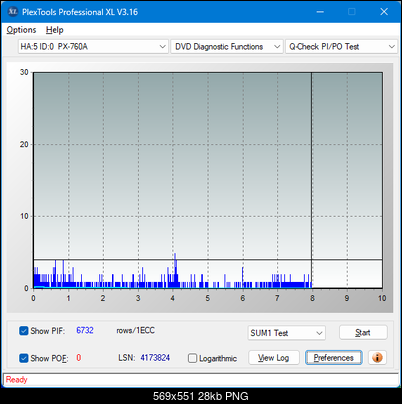Open the Help menu

(55, 30)
